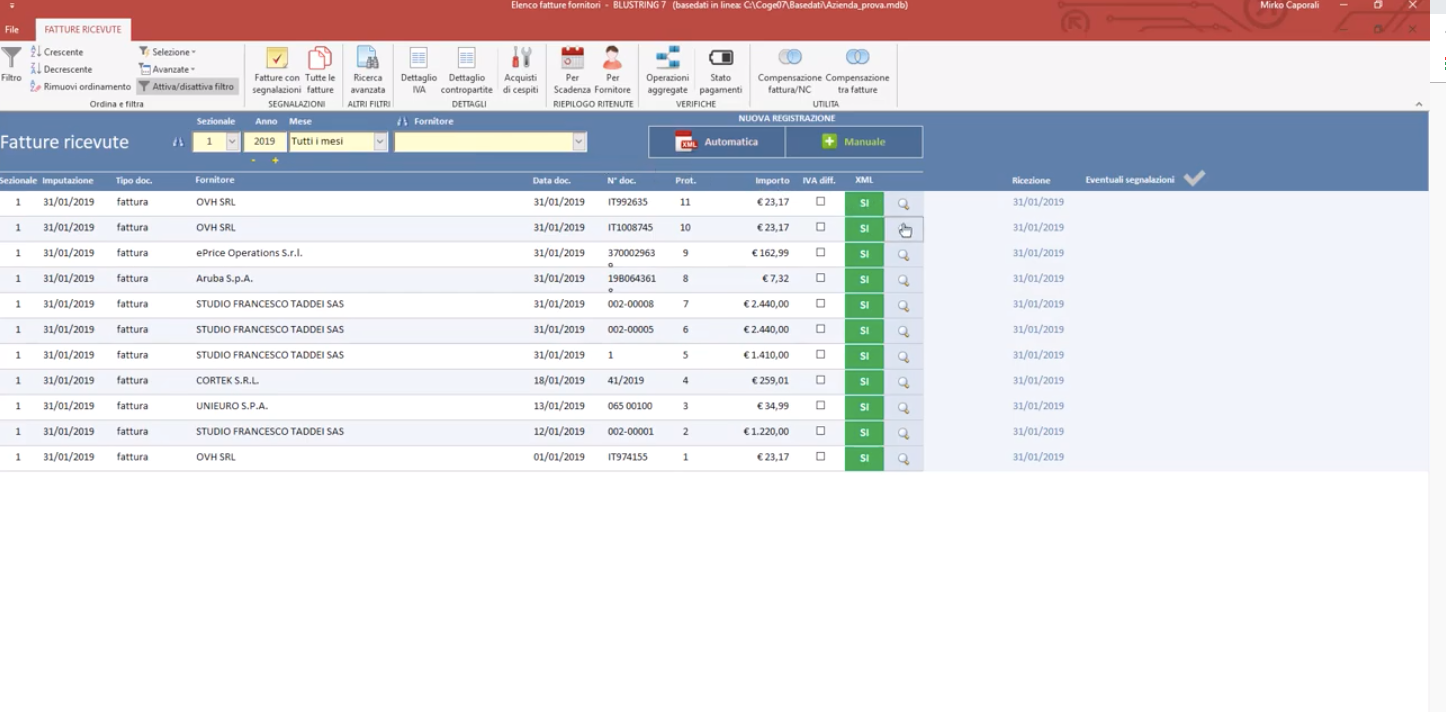
Task: Click the sort icon beside Fornitore
Action: tap(402, 122)
